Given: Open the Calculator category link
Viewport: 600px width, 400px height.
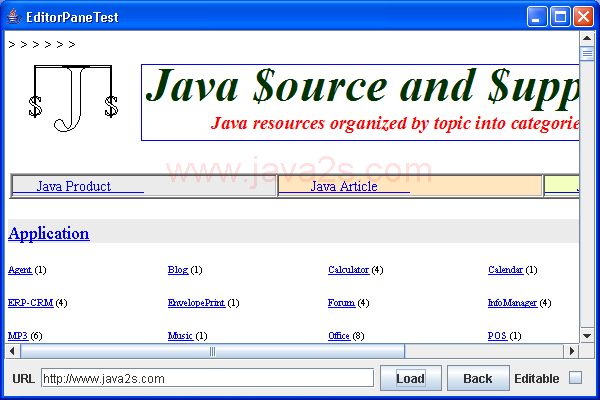Looking at the screenshot, I should (349, 270).
